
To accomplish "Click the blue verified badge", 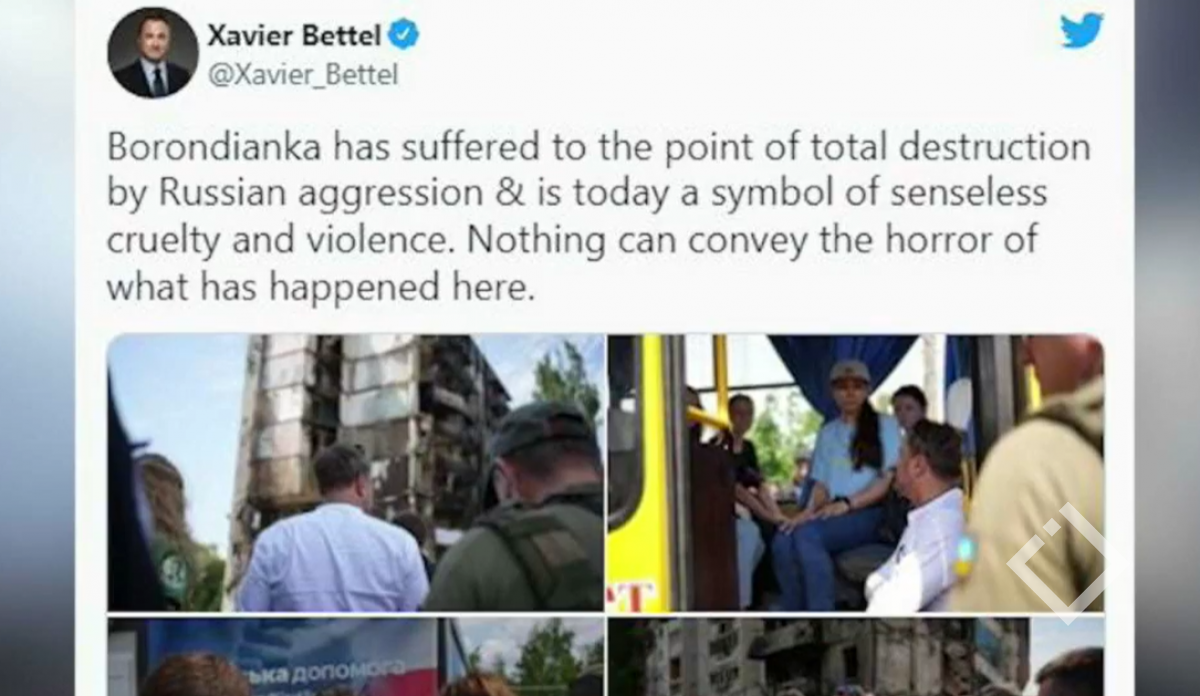I will (404, 36).
